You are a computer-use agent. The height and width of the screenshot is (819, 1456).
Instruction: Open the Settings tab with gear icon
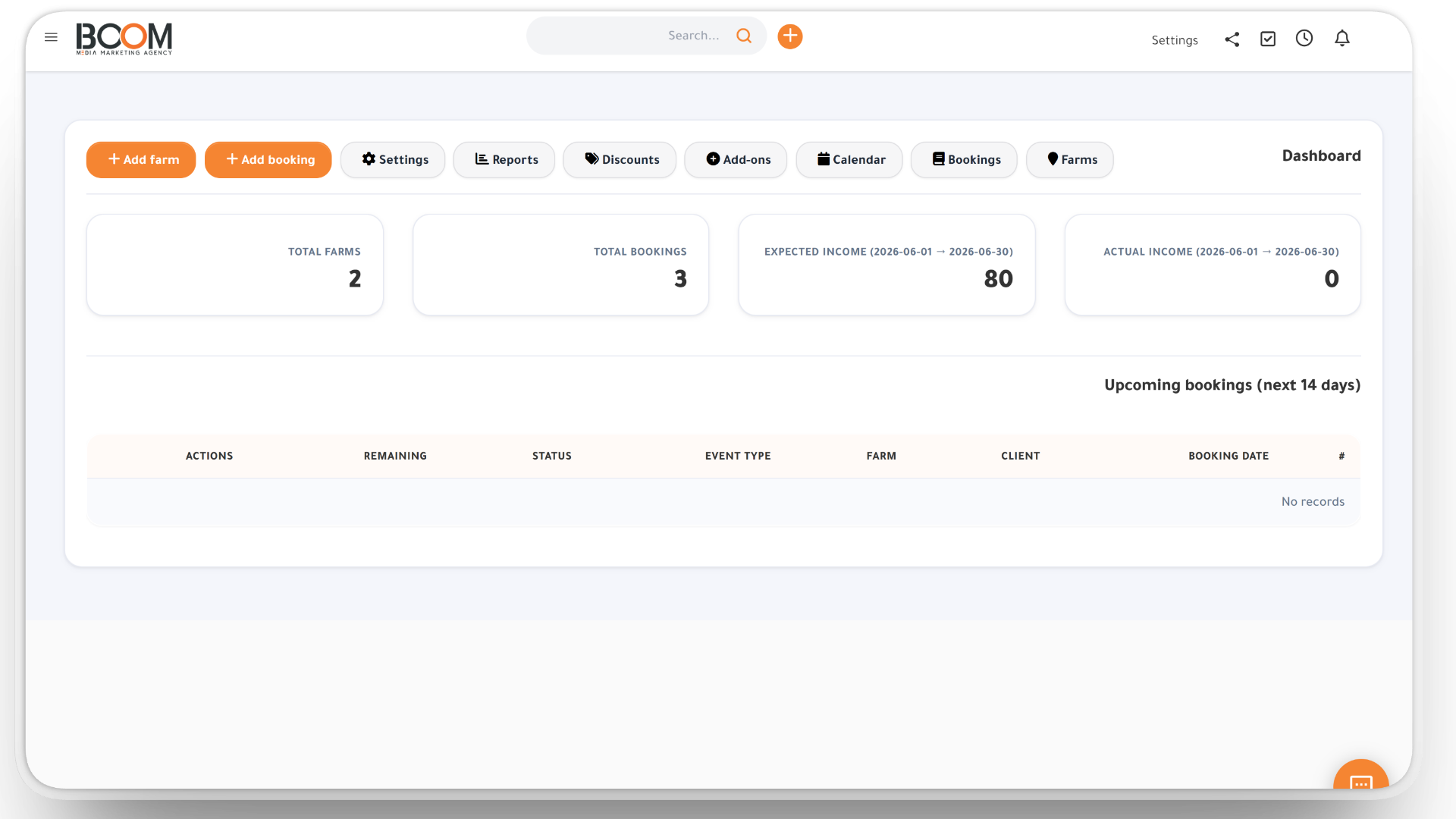[x=393, y=160]
